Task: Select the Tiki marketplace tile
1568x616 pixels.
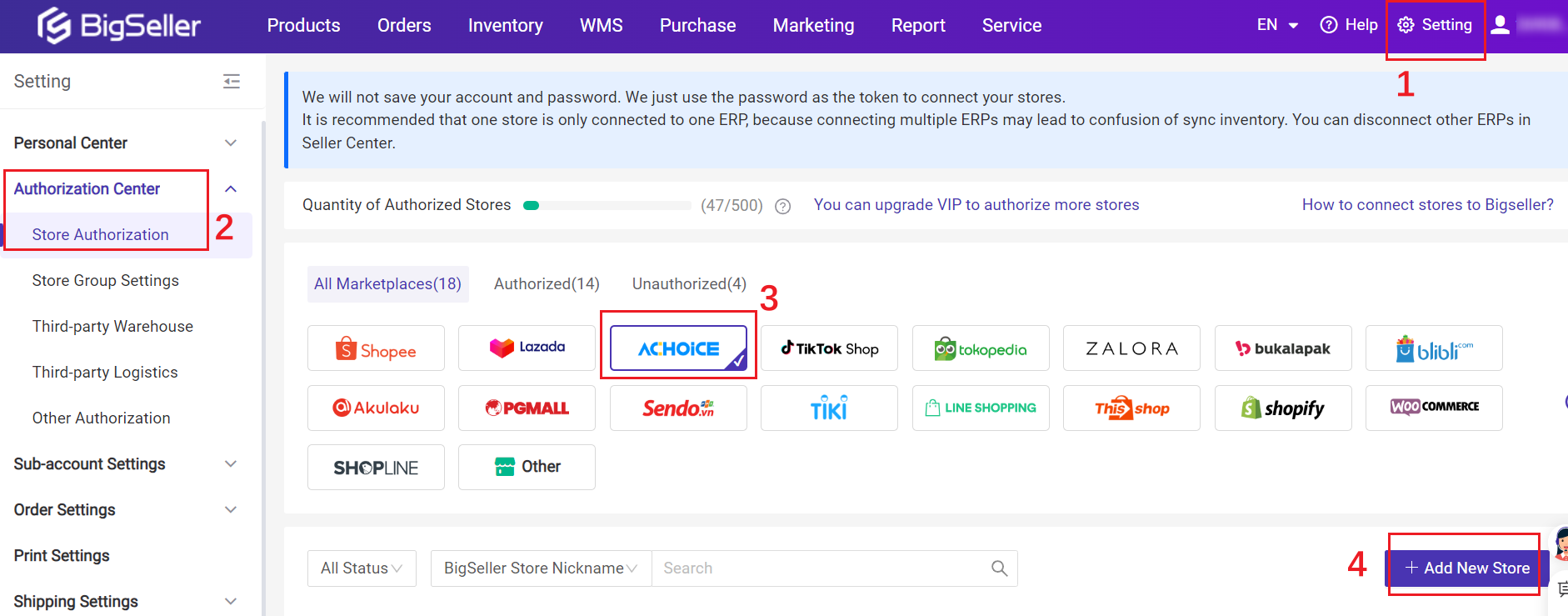Action: coord(829,408)
